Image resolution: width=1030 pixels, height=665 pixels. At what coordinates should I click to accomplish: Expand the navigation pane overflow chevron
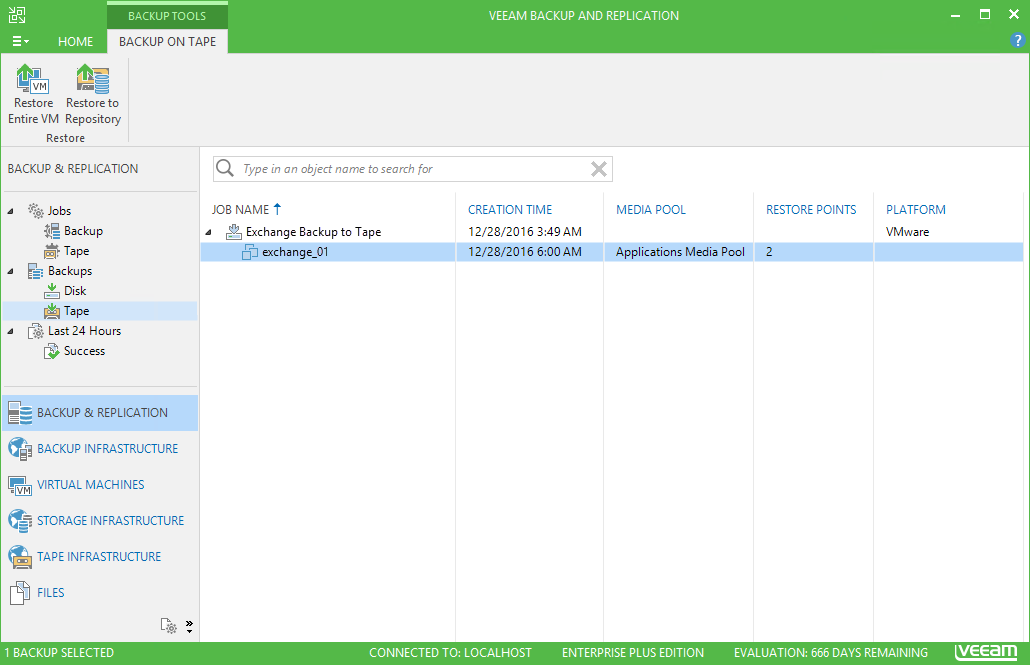[189, 626]
